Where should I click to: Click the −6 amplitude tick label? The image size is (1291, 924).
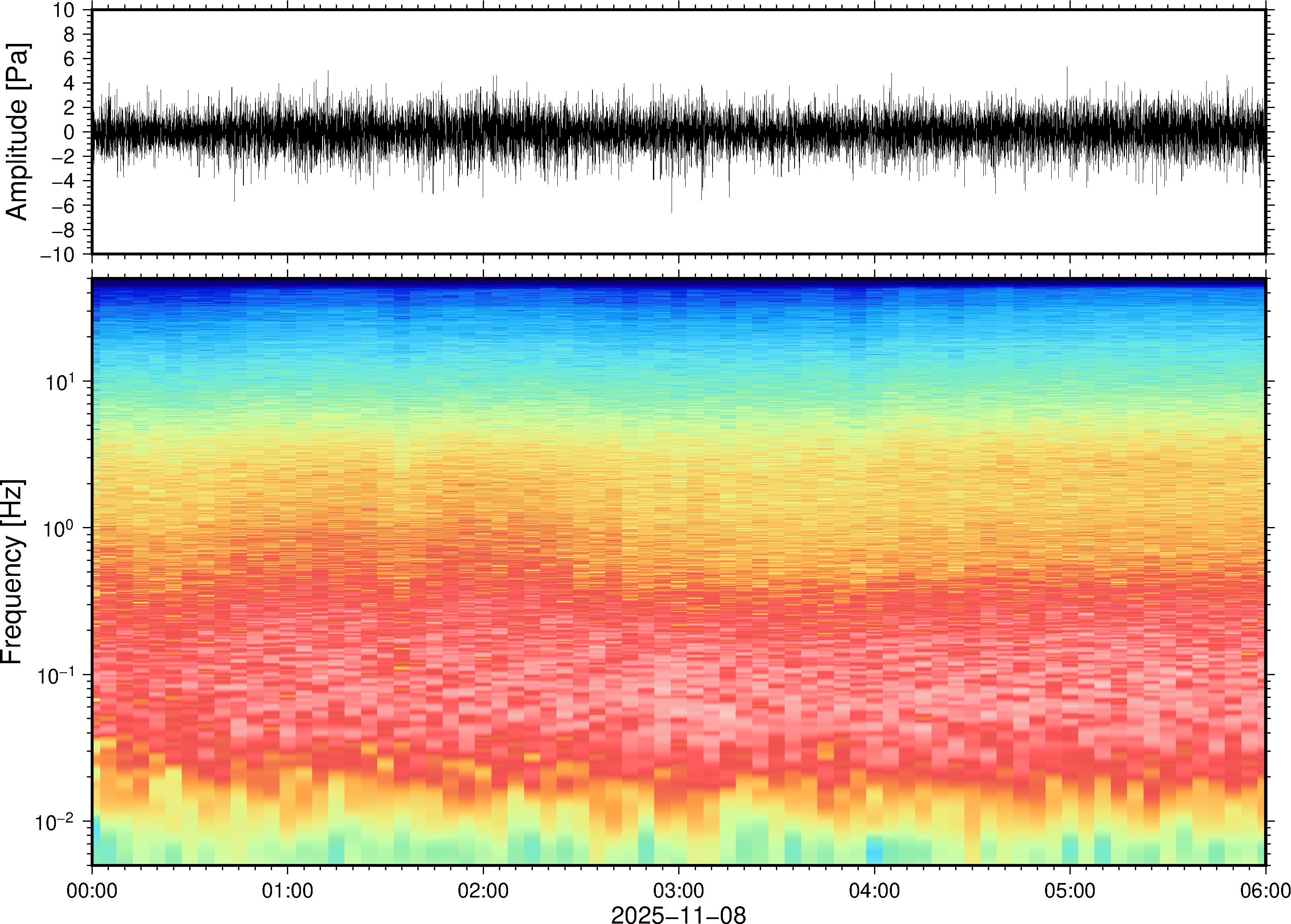pos(63,206)
